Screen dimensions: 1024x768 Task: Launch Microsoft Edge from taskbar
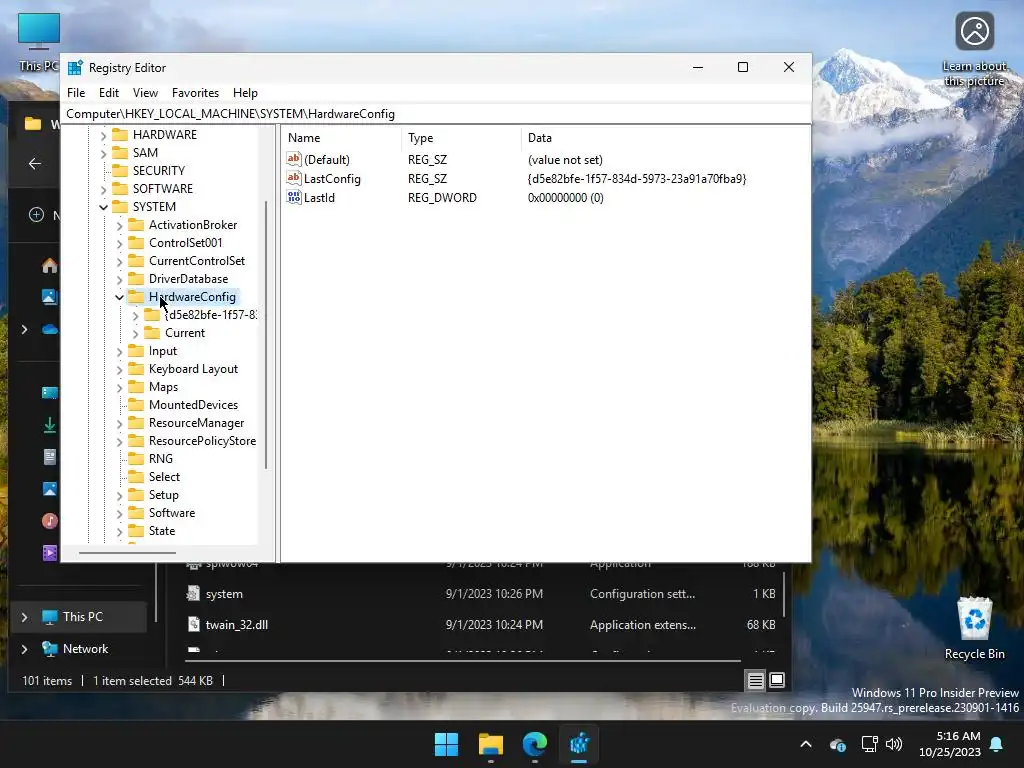point(535,744)
